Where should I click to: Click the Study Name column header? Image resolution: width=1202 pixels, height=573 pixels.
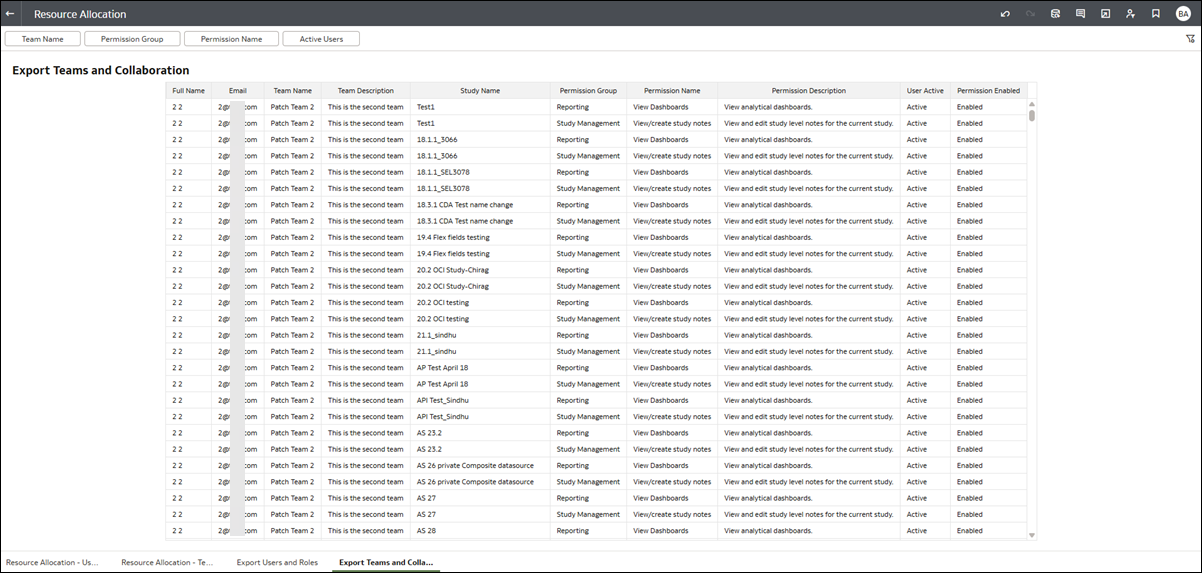[x=480, y=91]
